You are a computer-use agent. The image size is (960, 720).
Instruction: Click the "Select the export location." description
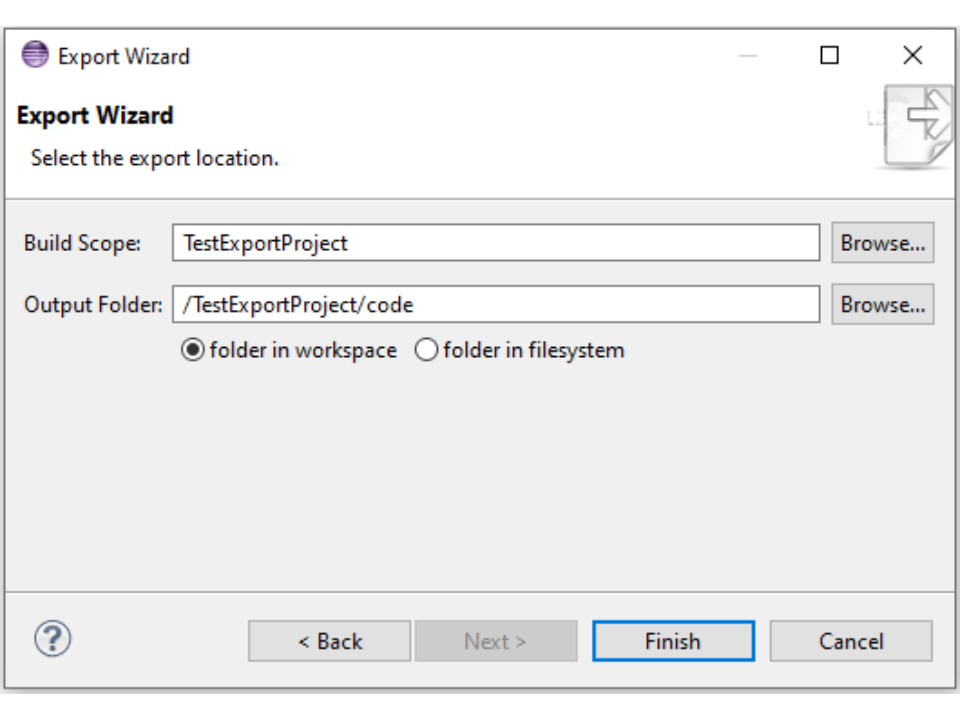pyautogui.click(x=155, y=158)
